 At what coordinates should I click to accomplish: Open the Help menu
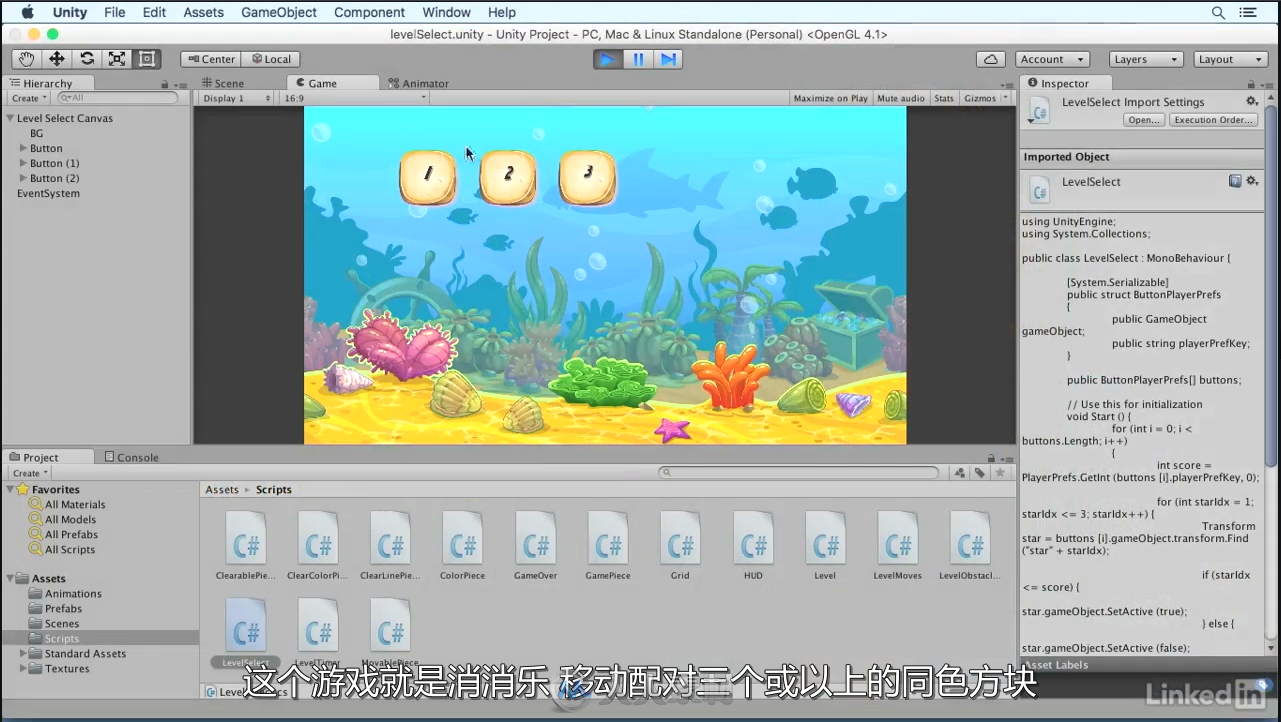coord(502,12)
